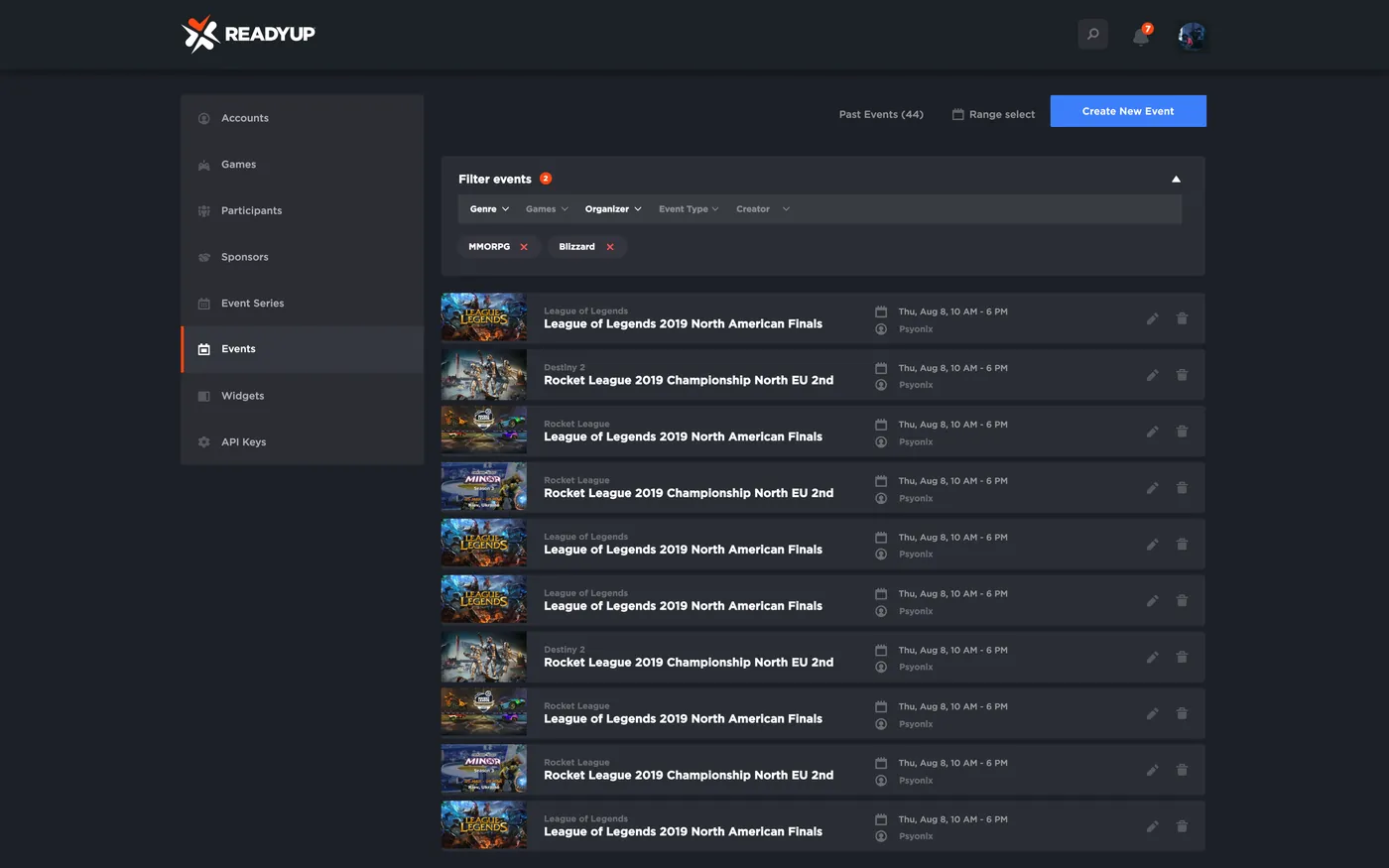Image resolution: width=1389 pixels, height=868 pixels.
Task: Remove the Blizzard filter chip
Action: pos(610,247)
